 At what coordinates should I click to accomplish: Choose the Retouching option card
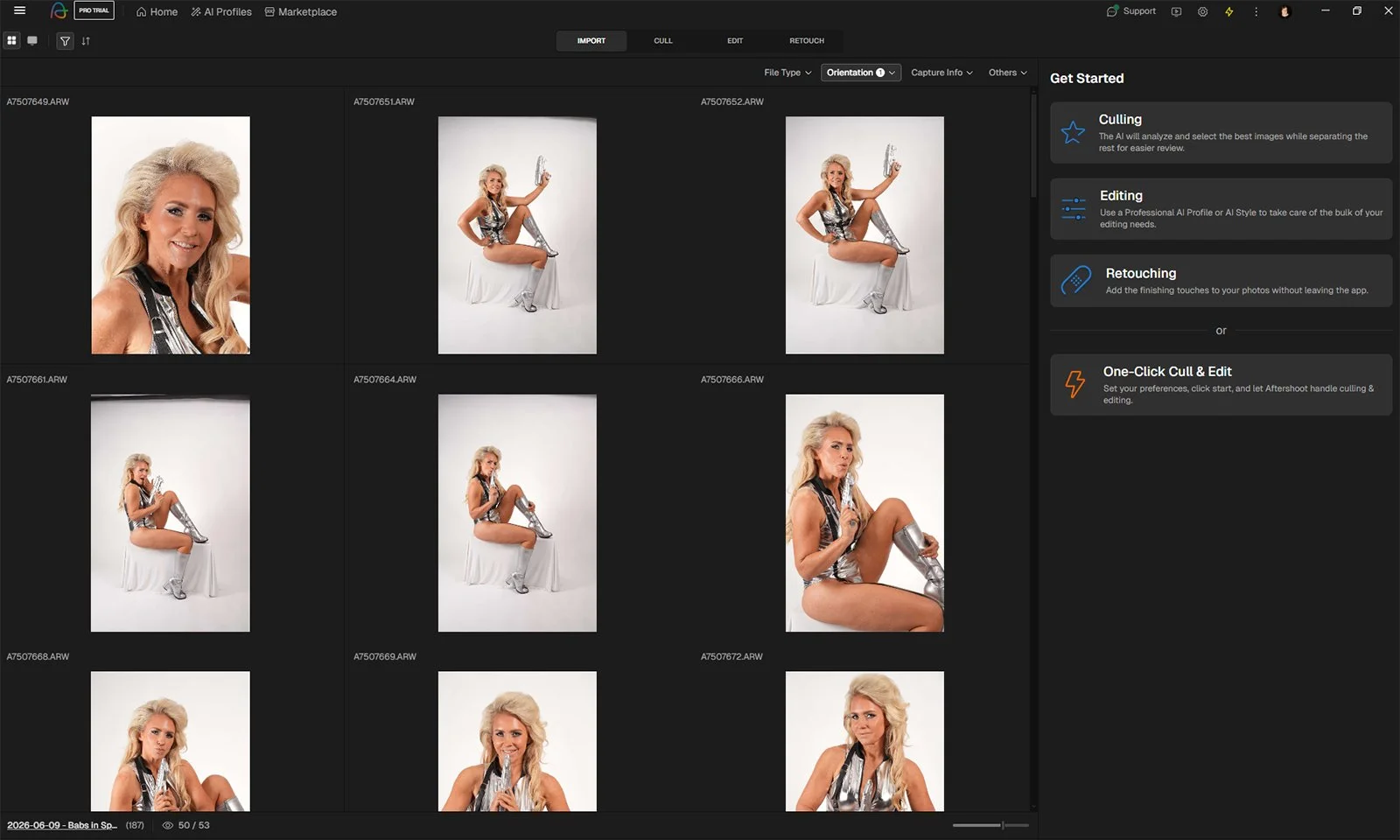point(1221,280)
